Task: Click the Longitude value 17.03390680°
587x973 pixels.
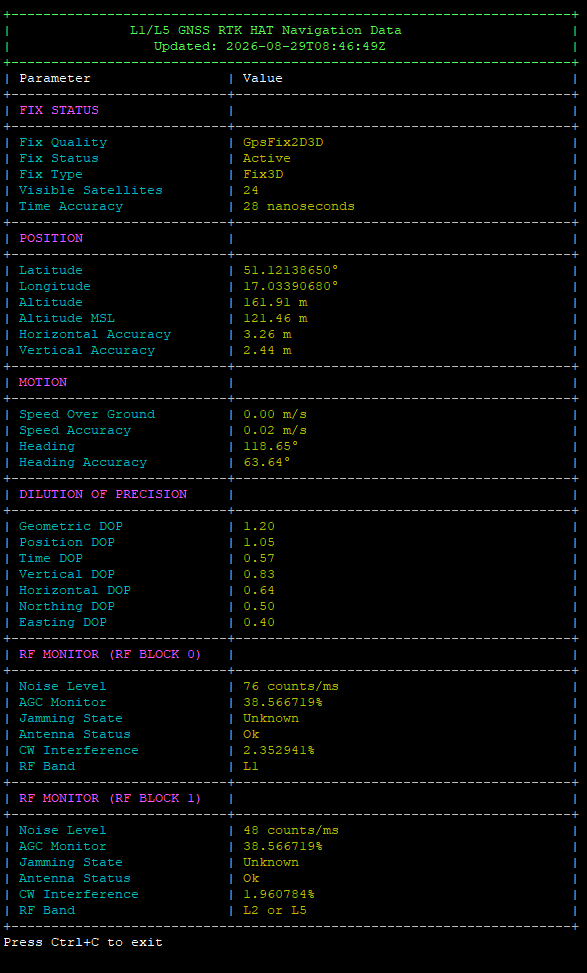Action: 291,286
